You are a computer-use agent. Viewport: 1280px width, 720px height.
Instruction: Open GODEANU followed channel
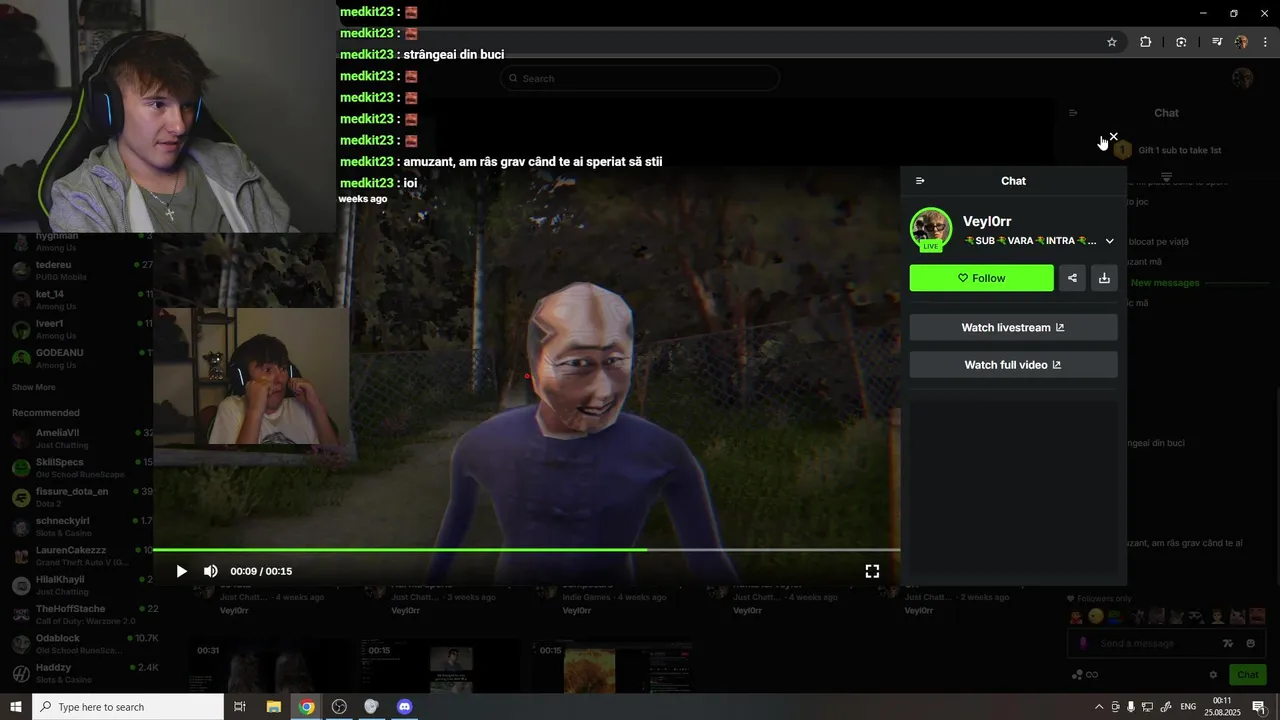[80, 358]
